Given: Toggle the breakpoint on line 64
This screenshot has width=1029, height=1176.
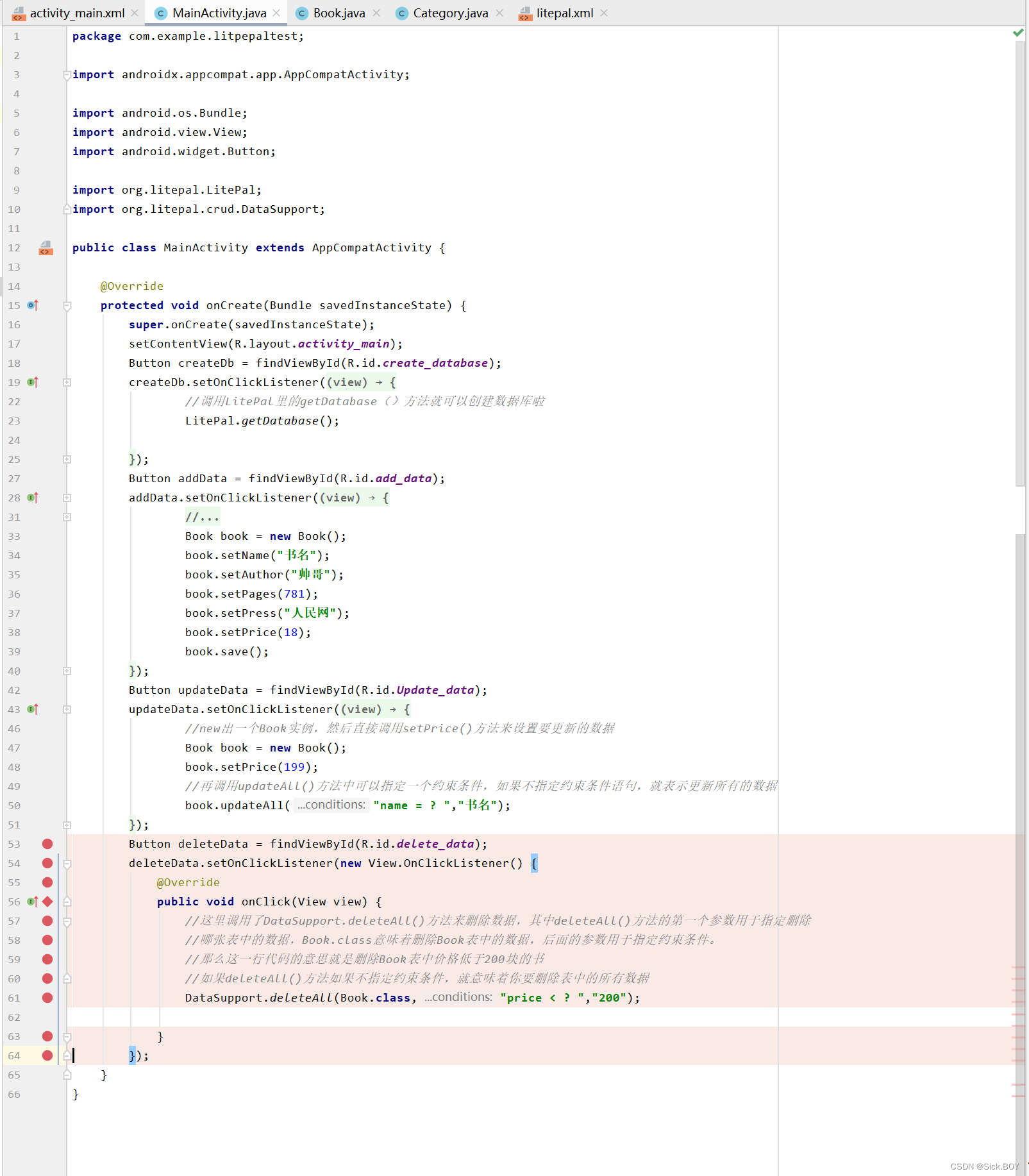Looking at the screenshot, I should pyautogui.click(x=47, y=1055).
